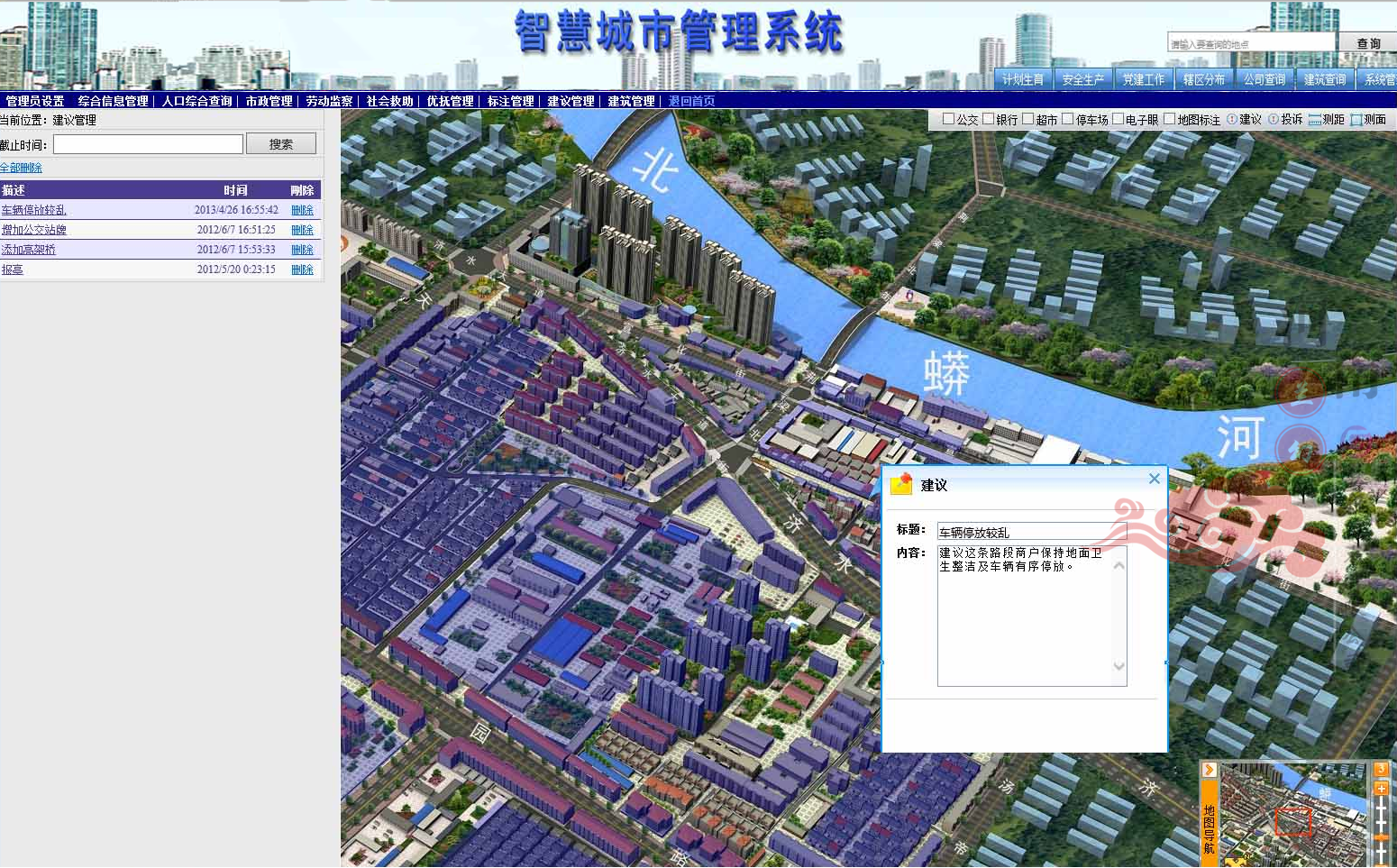Screen dimensions: 1397x868
Task: Enable the 电子眼 camera layer checkbox
Action: [x=1118, y=118]
